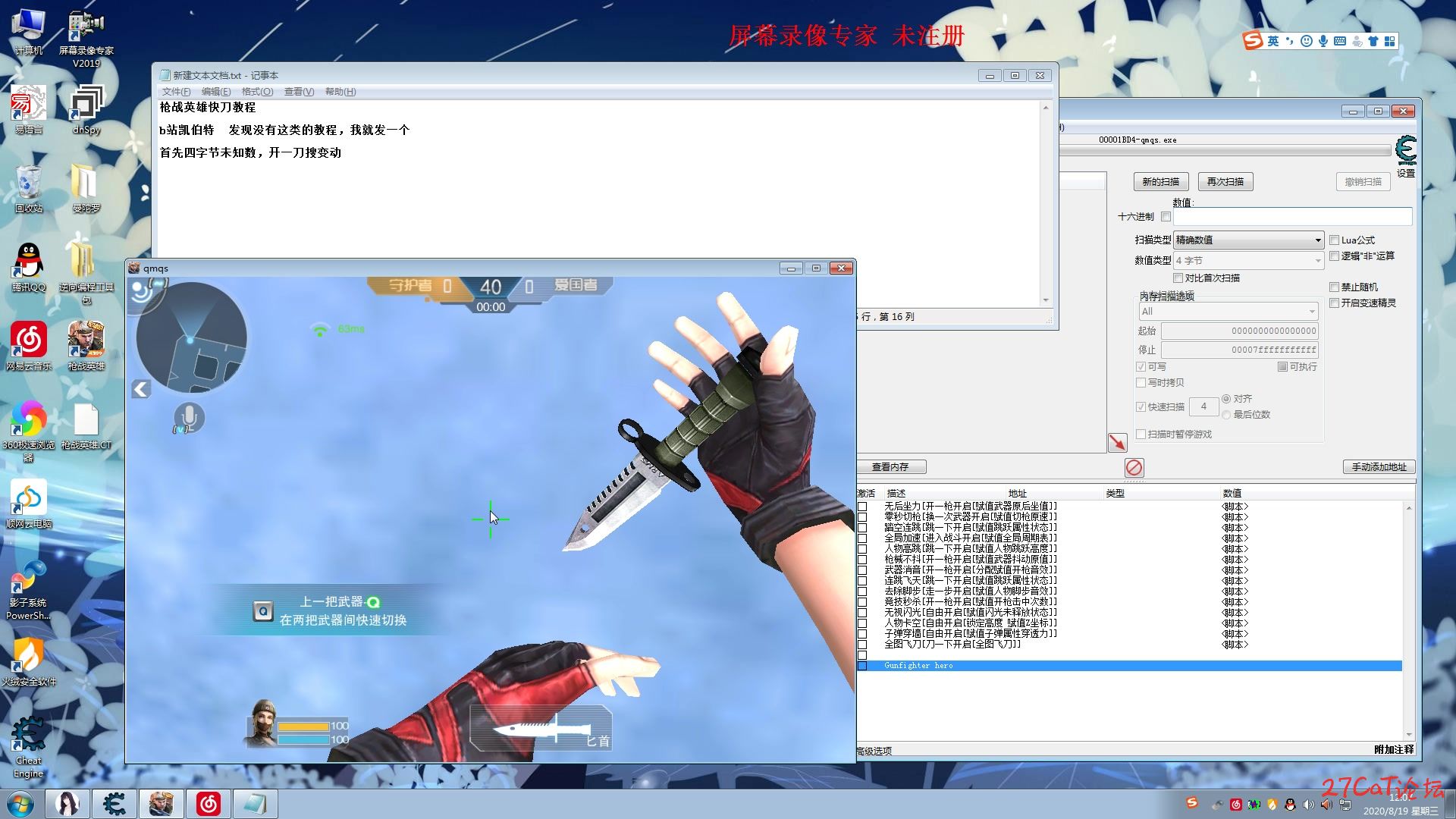Launch the 枪战英雄 game shortcut
The image size is (1456, 819).
[x=86, y=346]
